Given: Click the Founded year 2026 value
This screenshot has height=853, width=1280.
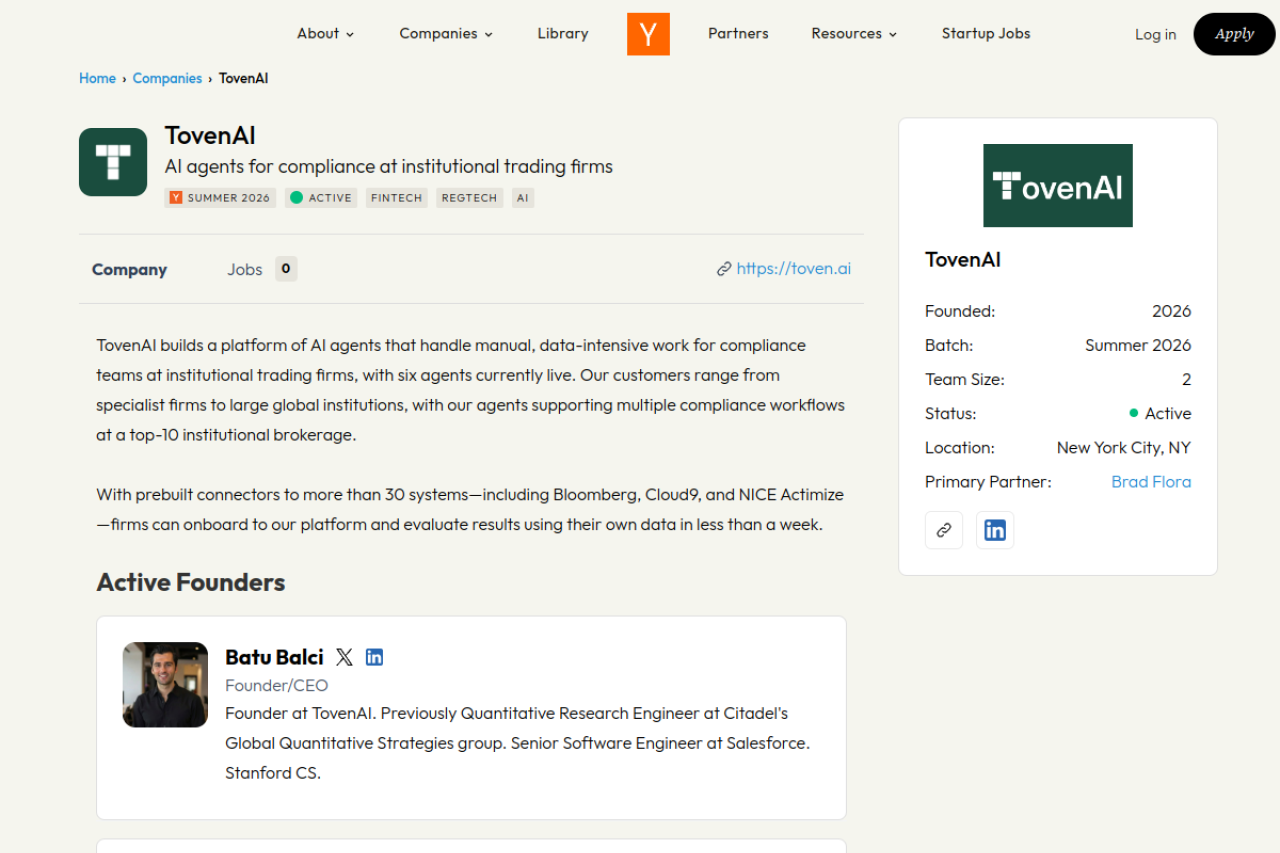Looking at the screenshot, I should 1171,312.
